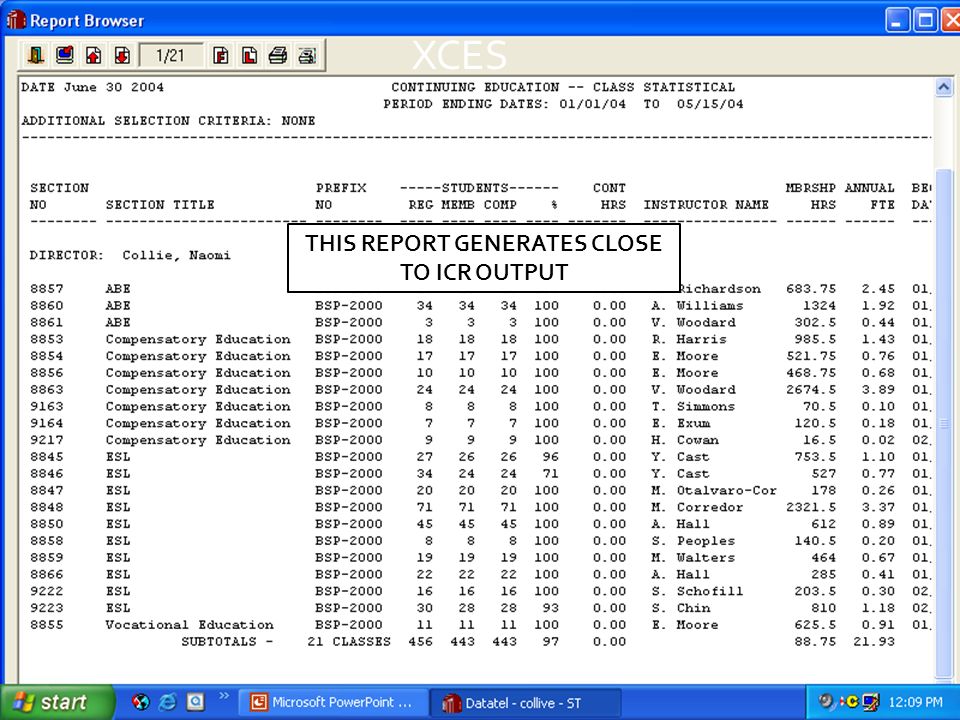Click the computer tray icon beside clock

870,702
